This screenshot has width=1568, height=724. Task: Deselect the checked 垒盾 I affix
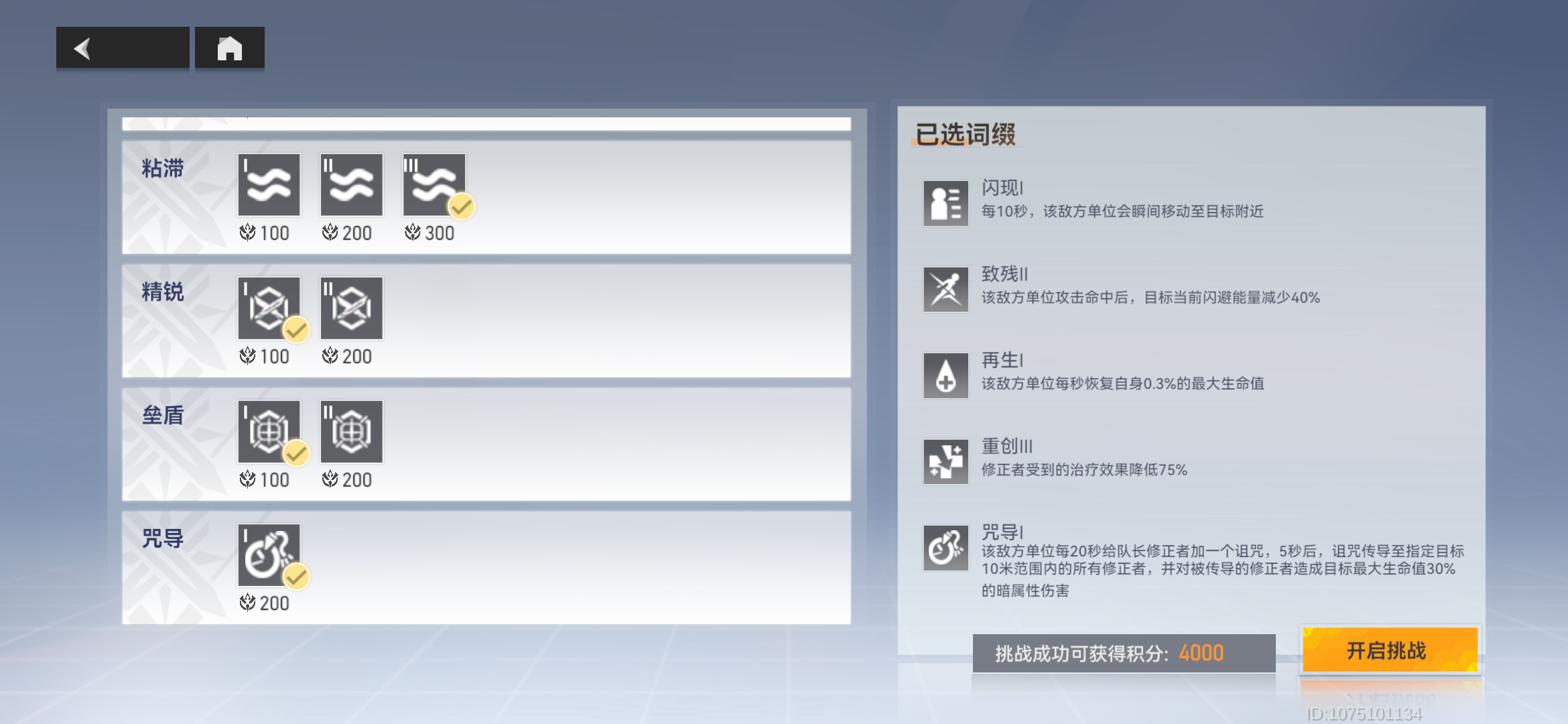coord(269,432)
